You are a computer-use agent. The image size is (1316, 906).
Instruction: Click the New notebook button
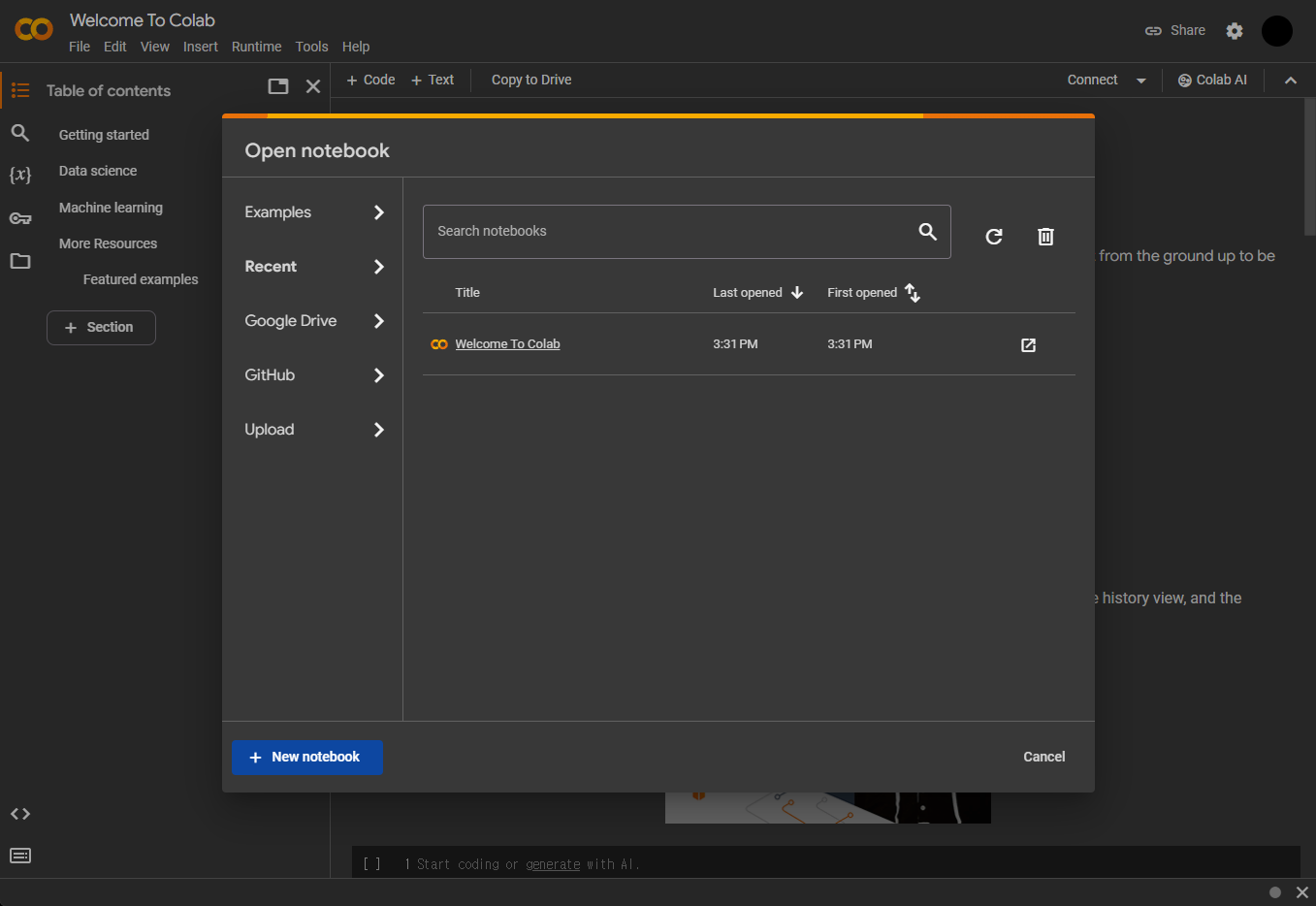click(307, 758)
